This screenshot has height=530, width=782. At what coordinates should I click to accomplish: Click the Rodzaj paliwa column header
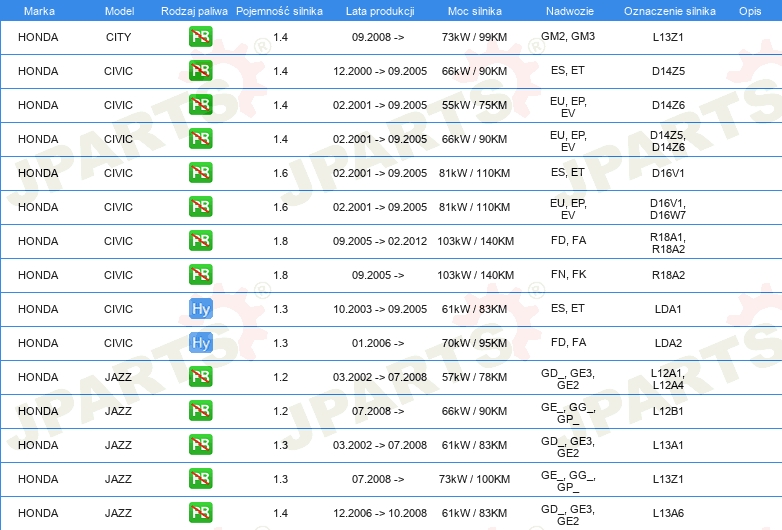pos(194,11)
